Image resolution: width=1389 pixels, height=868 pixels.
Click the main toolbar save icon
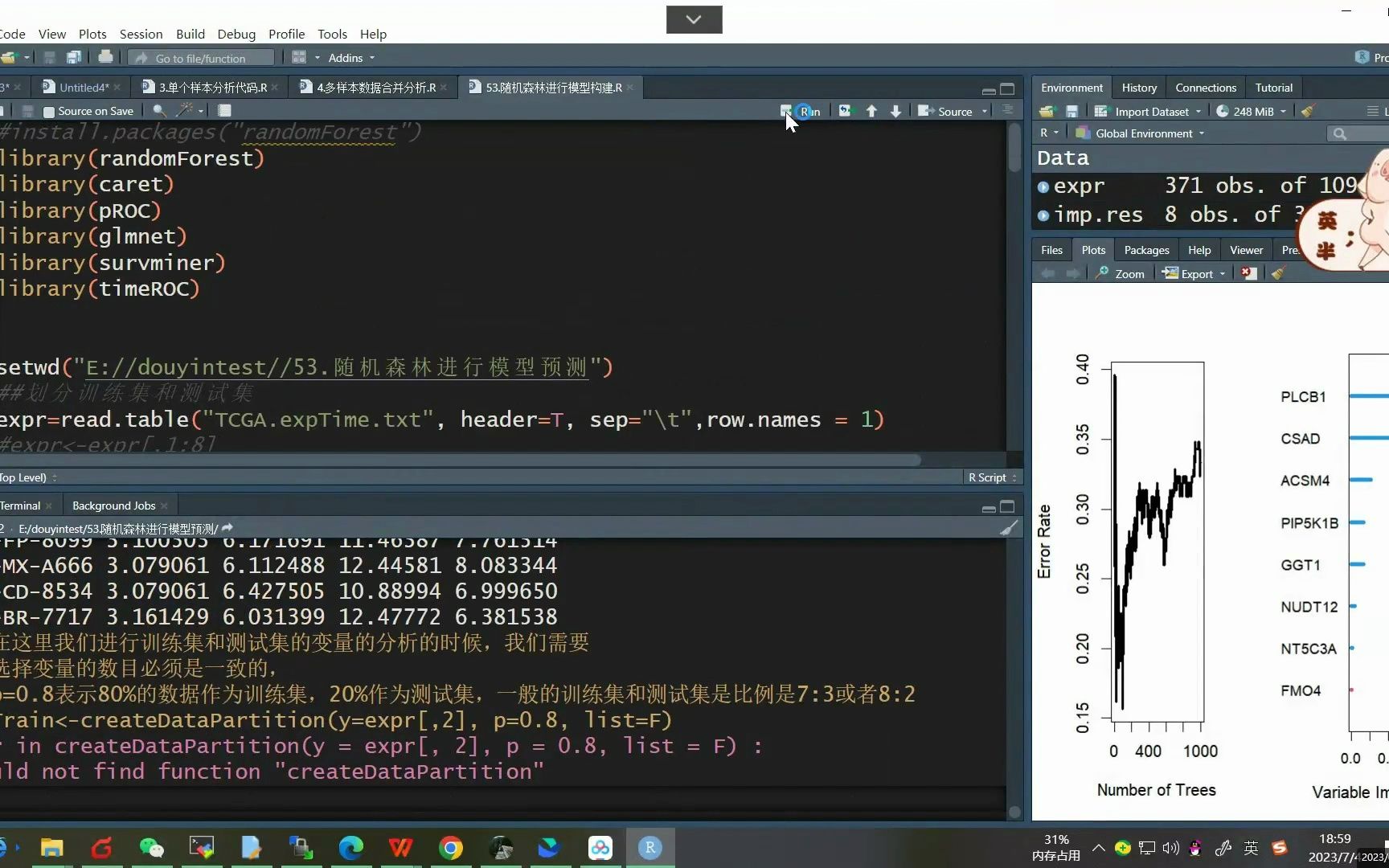click(49, 57)
